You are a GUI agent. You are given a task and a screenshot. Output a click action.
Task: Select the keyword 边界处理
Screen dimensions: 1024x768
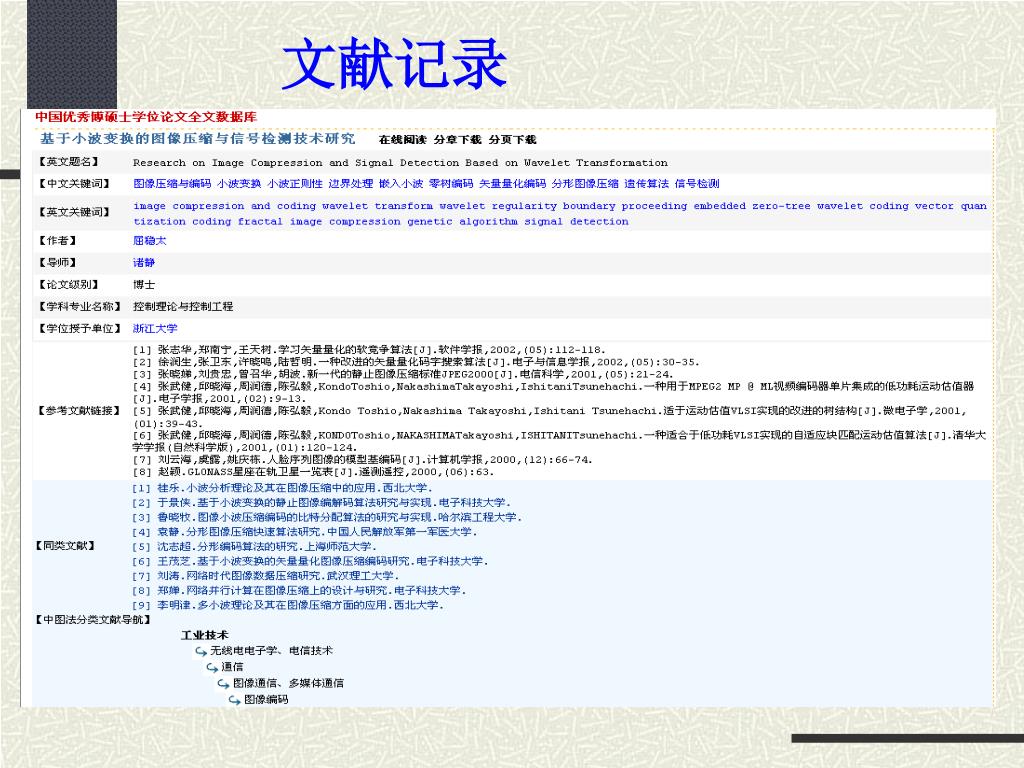coord(351,184)
